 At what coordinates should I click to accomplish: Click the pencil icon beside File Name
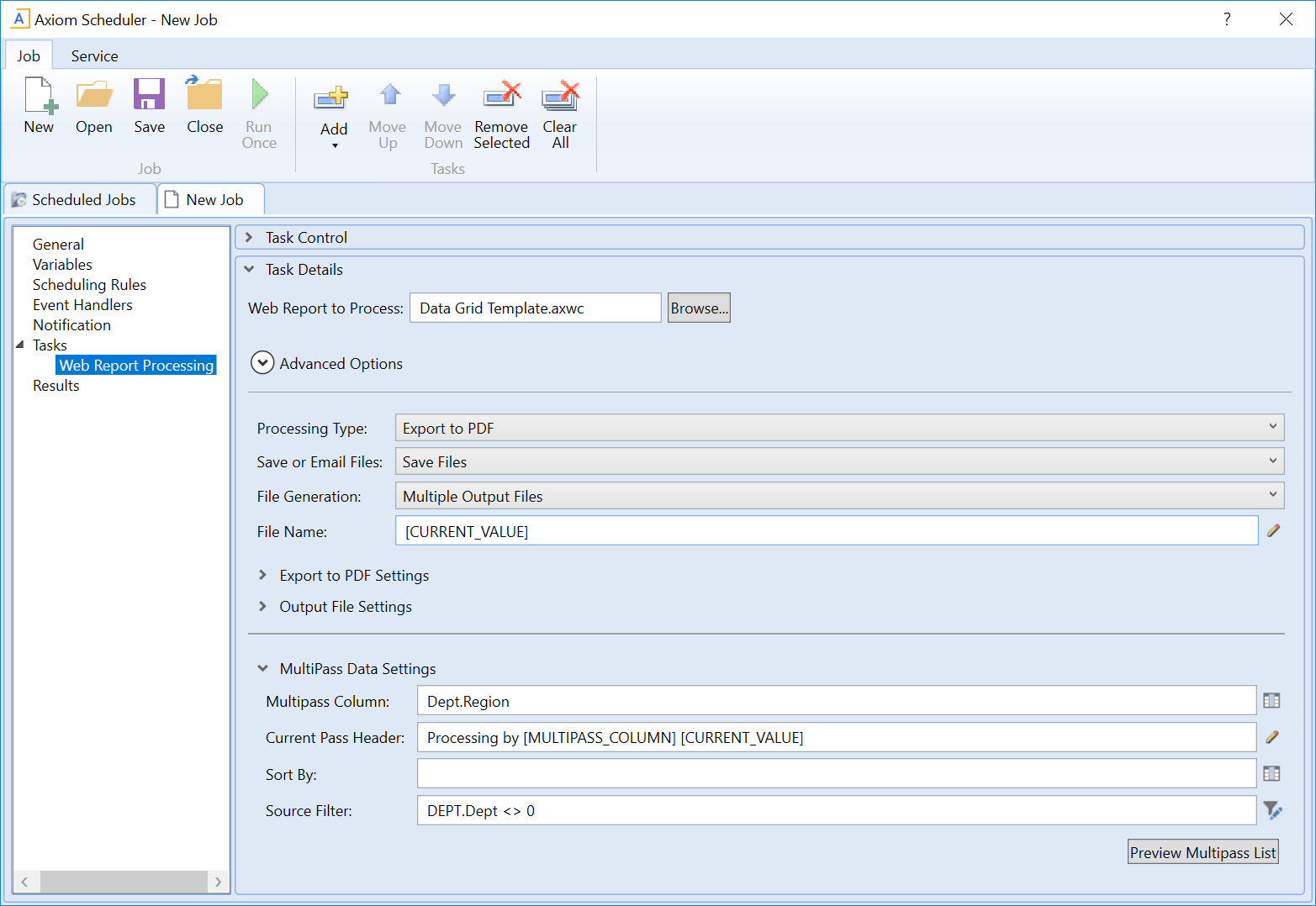(1273, 531)
